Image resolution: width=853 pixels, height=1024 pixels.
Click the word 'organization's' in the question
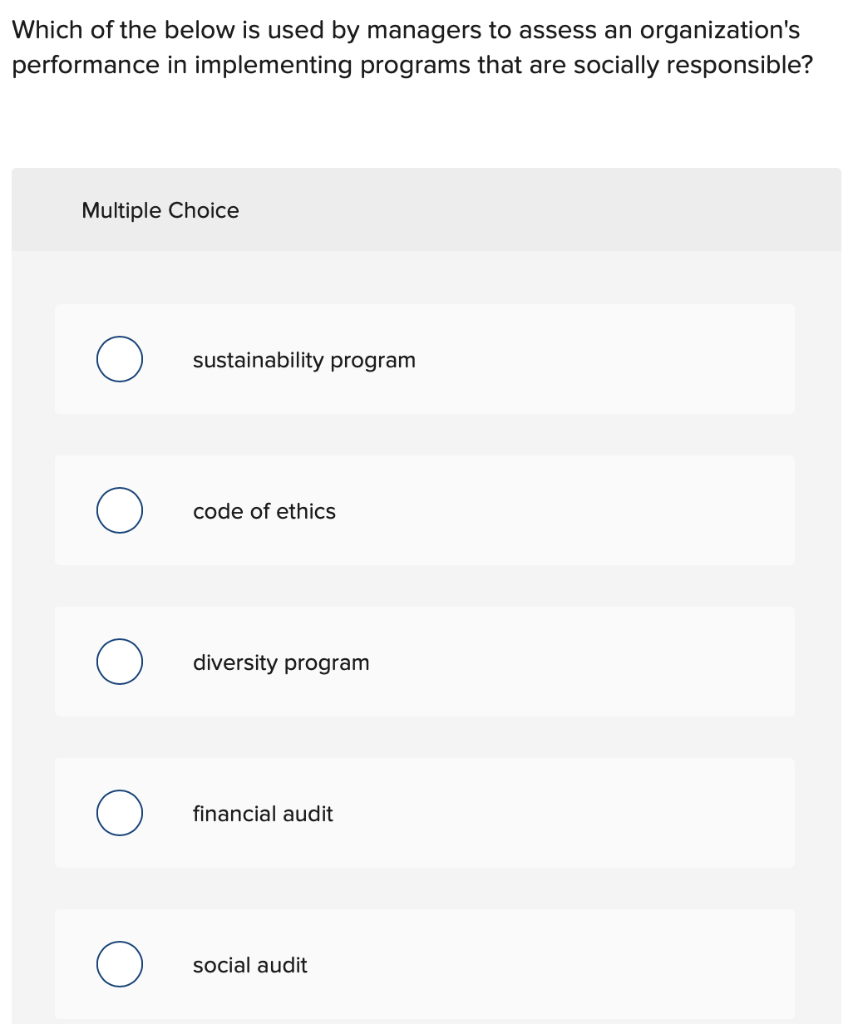pos(720,30)
